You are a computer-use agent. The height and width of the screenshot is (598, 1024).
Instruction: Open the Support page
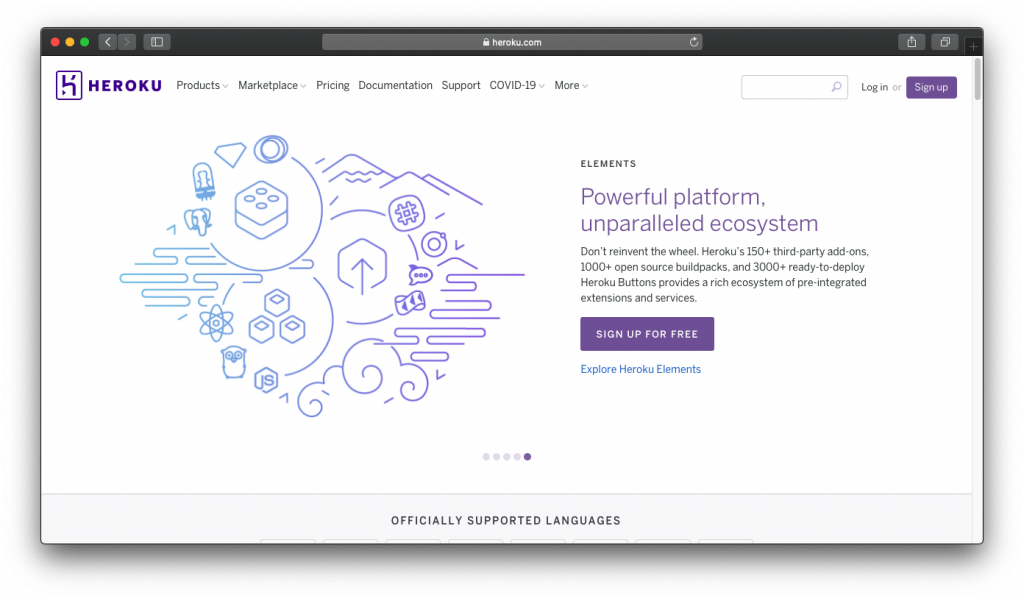(460, 86)
